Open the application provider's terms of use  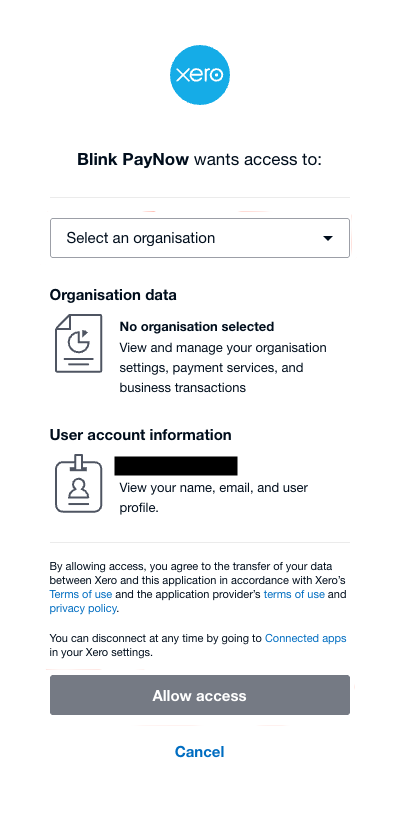pos(294,594)
